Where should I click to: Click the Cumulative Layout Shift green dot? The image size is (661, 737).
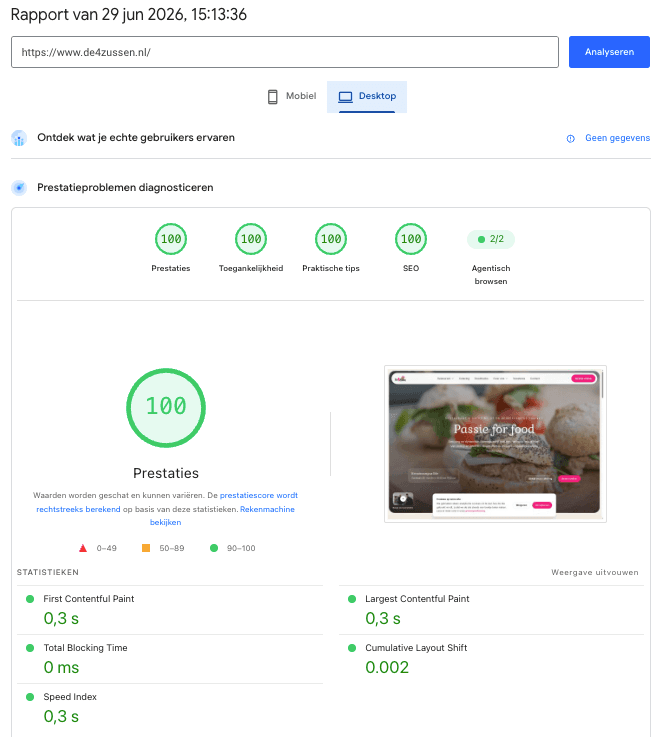pyautogui.click(x=352, y=648)
